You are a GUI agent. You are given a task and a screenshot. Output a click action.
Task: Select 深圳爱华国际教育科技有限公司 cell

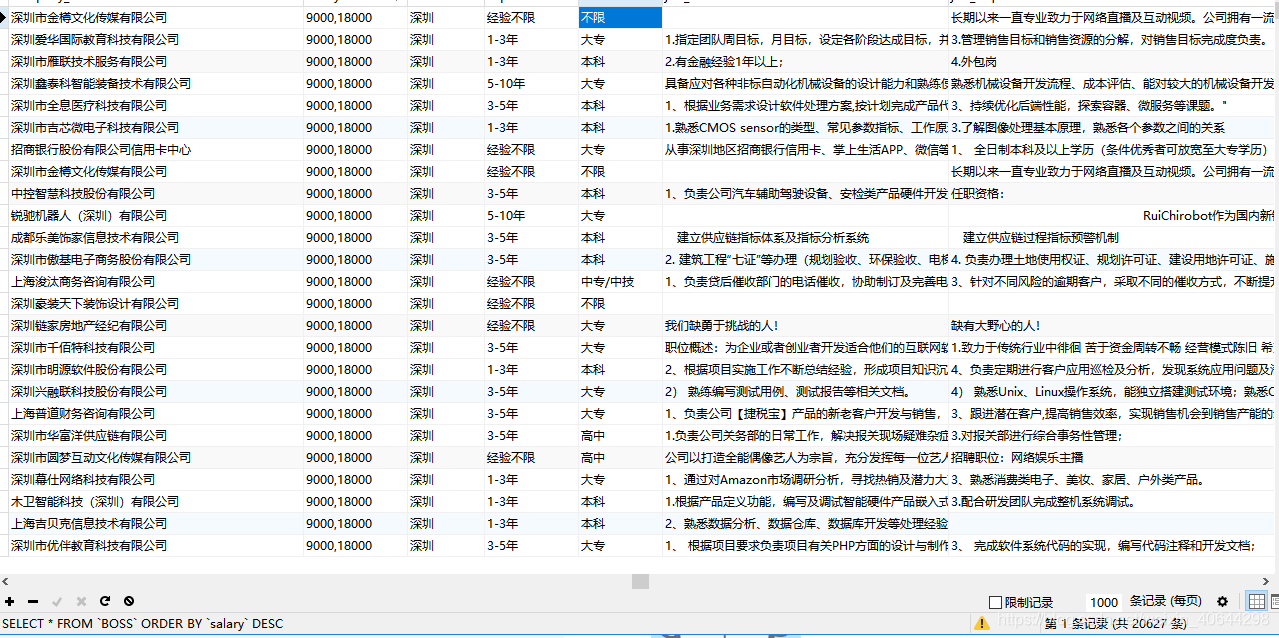pyautogui.click(x=155, y=39)
